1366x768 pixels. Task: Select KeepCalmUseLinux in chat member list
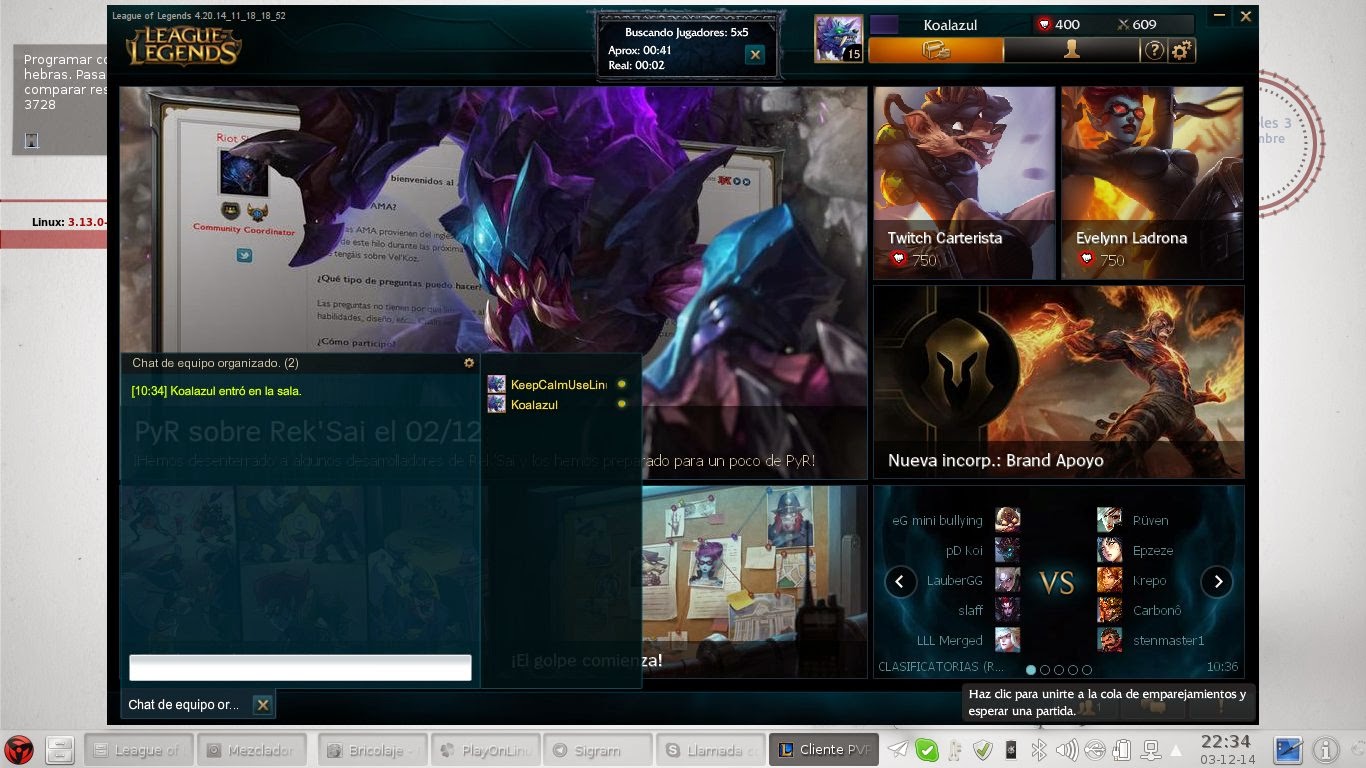click(x=556, y=384)
